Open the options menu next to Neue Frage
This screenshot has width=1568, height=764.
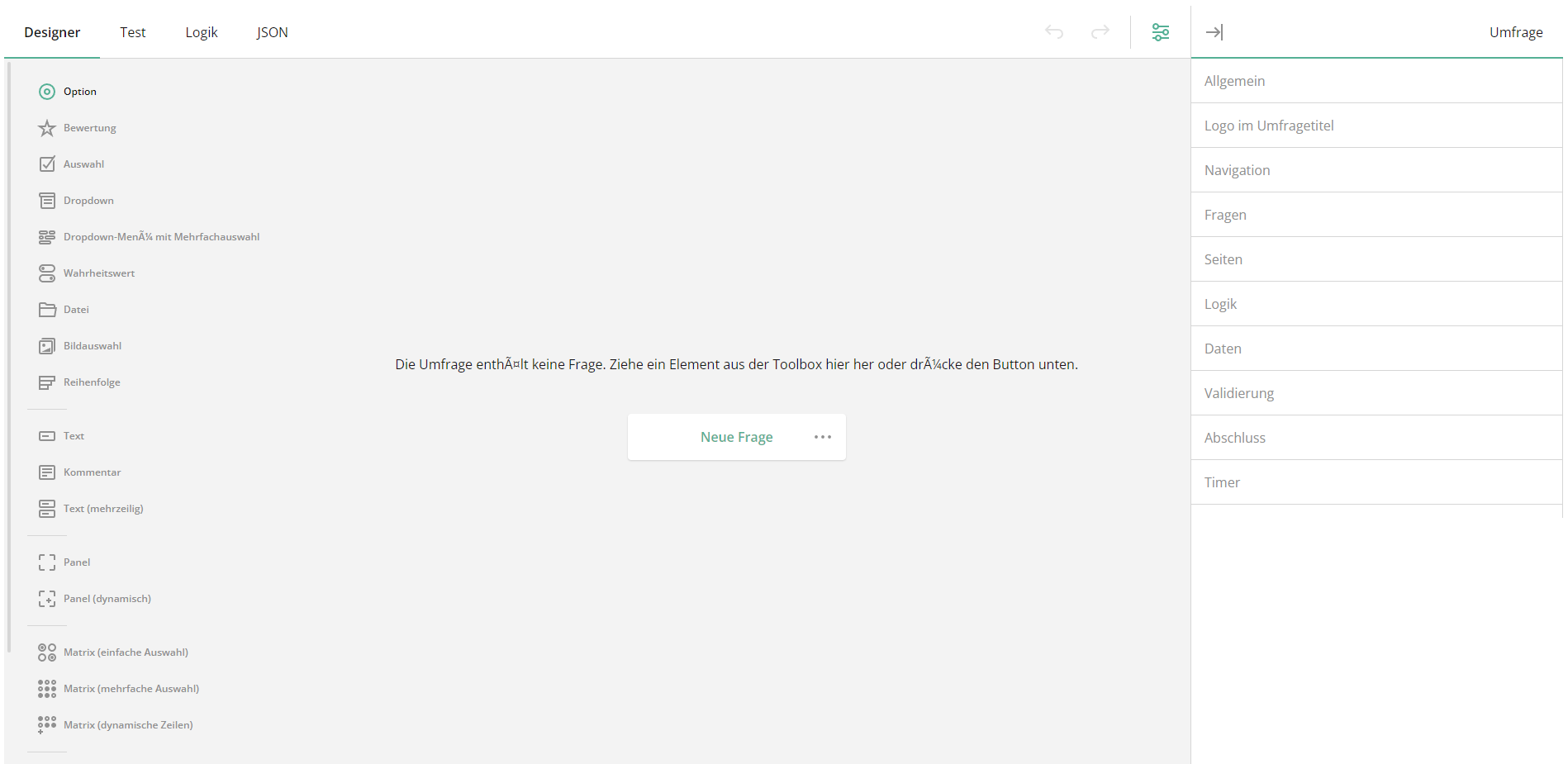(822, 437)
